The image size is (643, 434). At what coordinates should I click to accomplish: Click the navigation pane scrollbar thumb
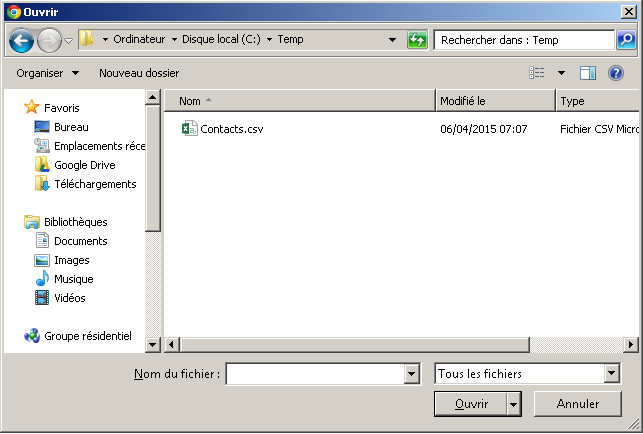click(153, 168)
